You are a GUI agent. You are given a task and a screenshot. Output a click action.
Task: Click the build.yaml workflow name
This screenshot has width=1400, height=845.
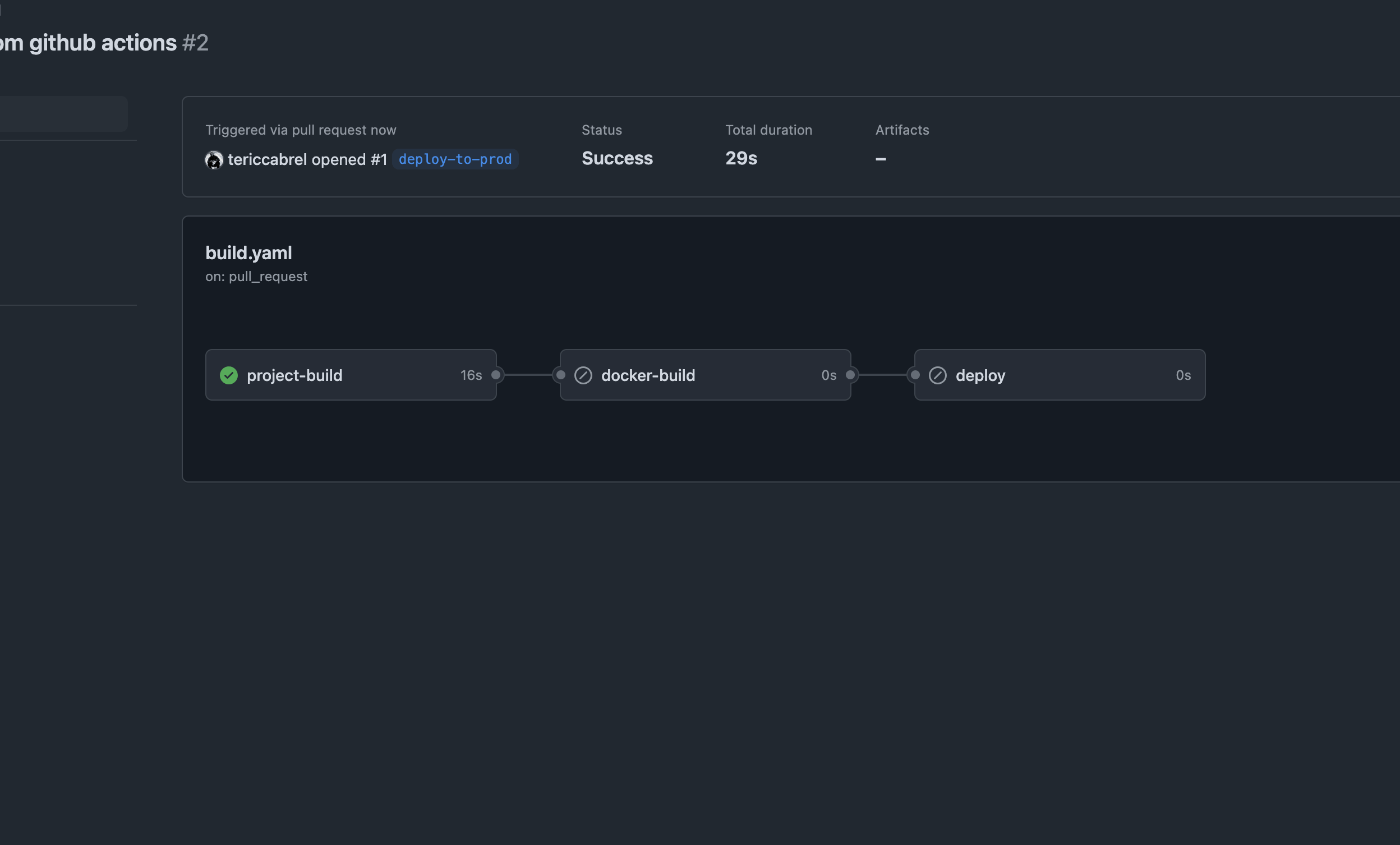tap(248, 252)
